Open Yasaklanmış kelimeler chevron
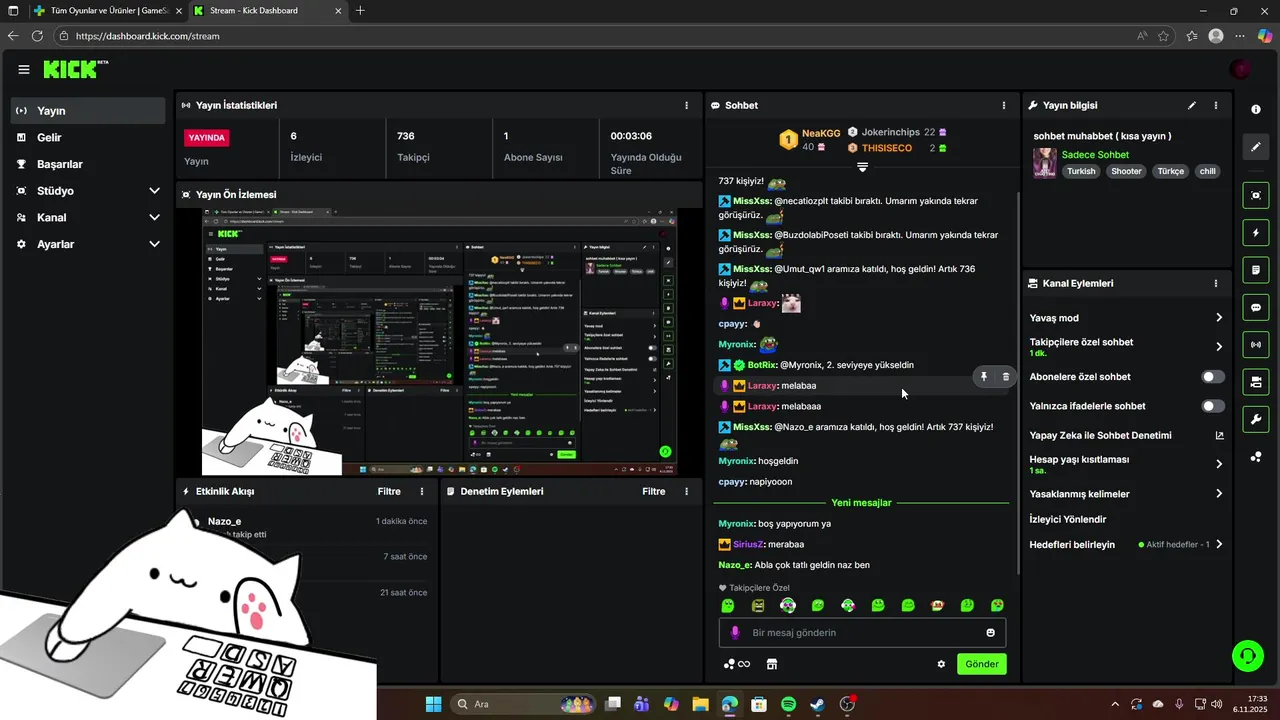This screenshot has width=1280, height=720. pyautogui.click(x=1219, y=494)
